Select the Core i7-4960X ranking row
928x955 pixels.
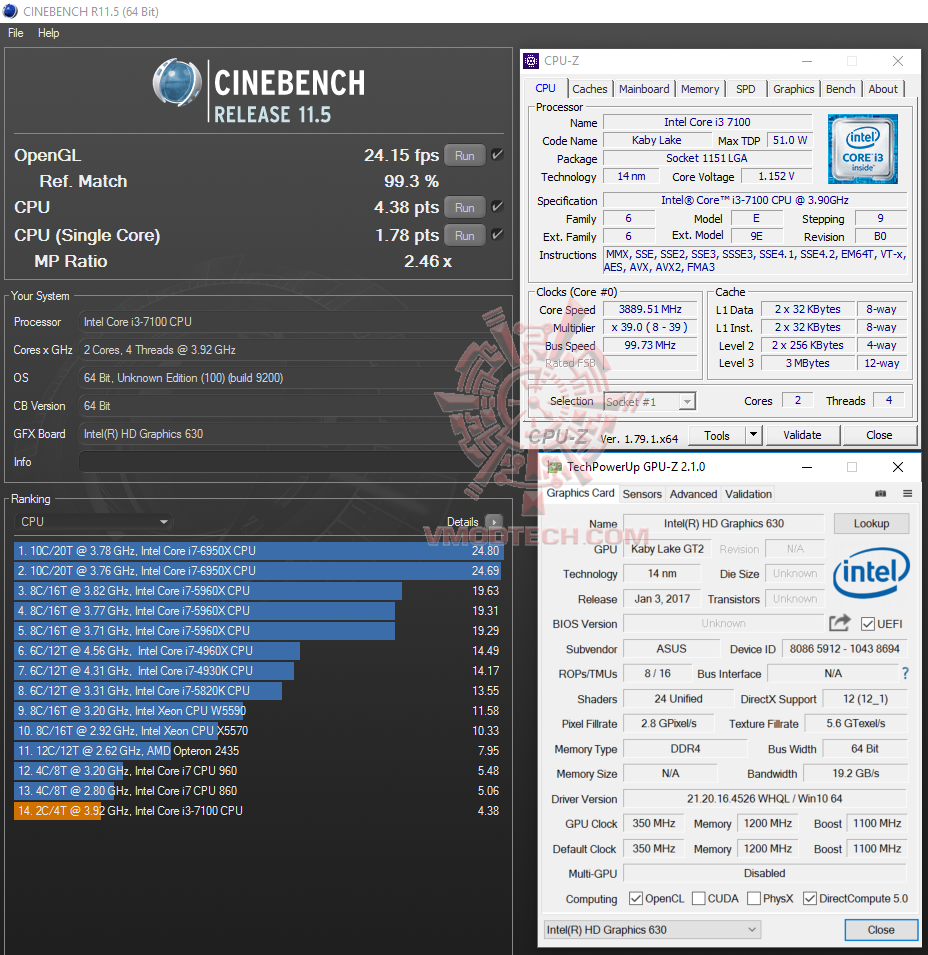point(259,650)
